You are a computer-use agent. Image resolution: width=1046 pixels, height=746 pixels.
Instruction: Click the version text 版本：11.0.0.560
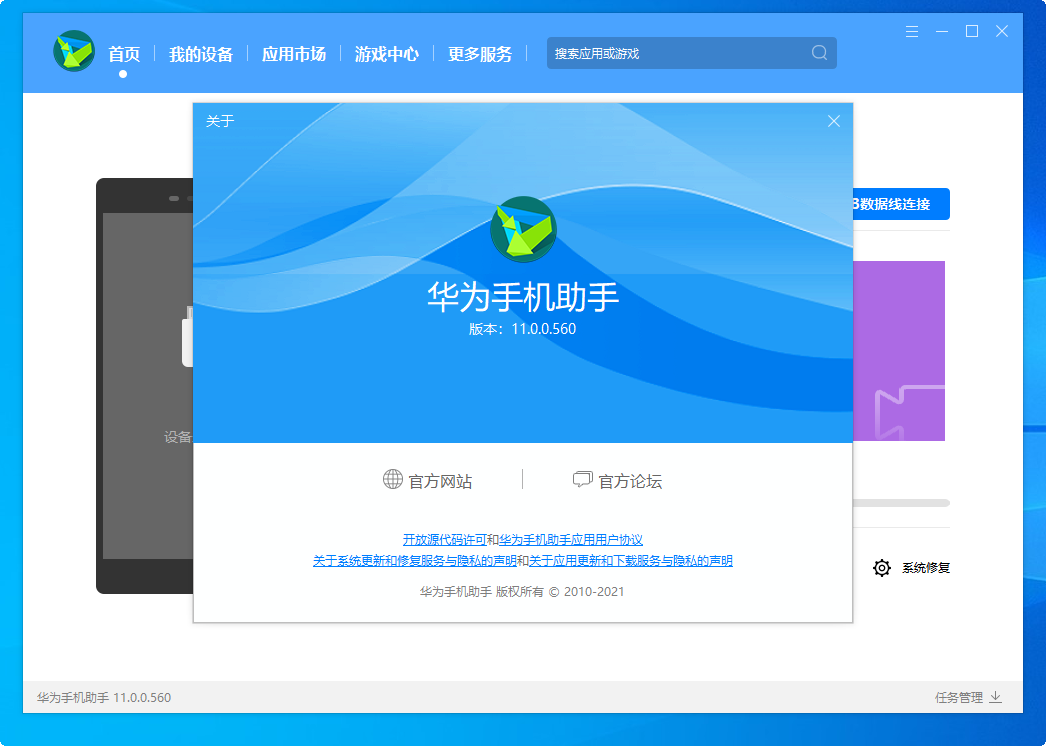[x=522, y=329]
